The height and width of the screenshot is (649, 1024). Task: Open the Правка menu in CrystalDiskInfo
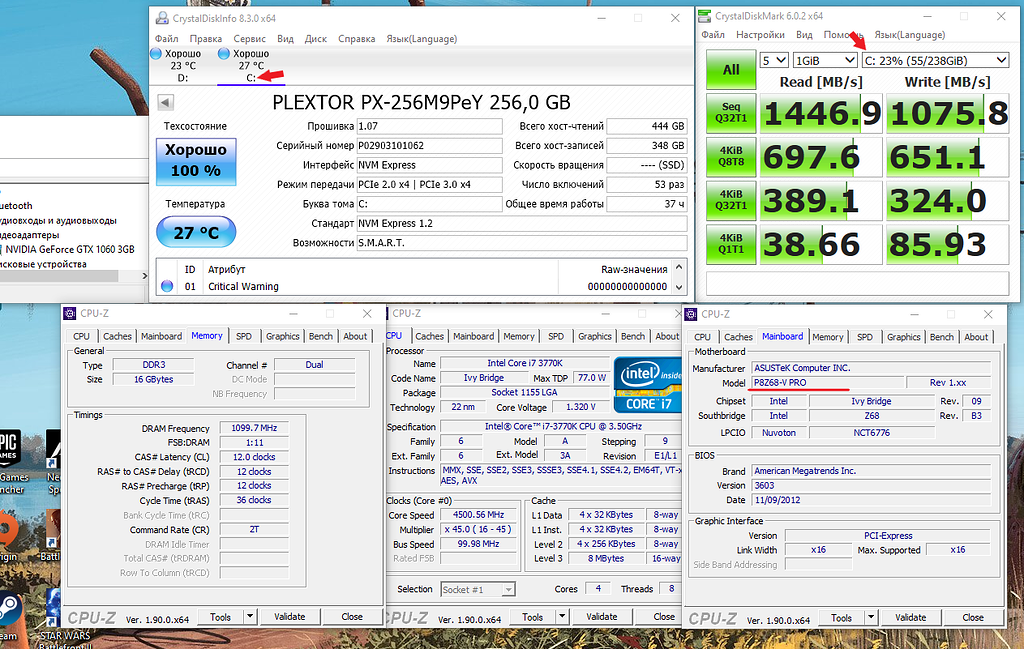[x=206, y=39]
